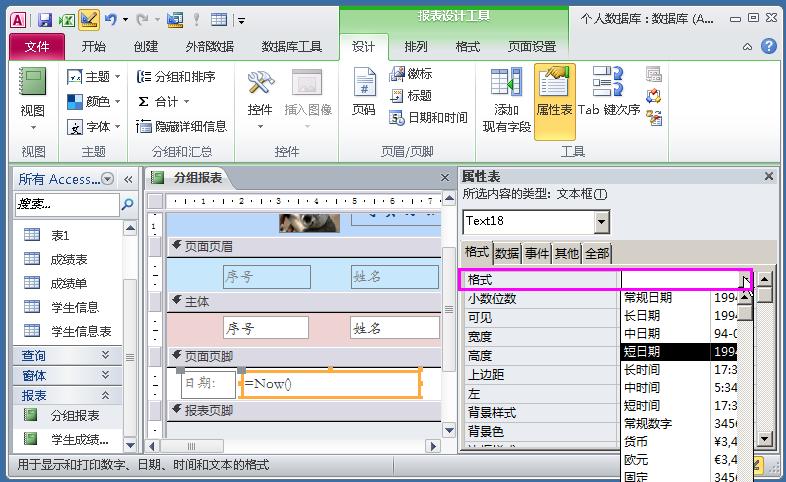Image resolution: width=786 pixels, height=482 pixels.
Task: Click the 颜色 (Colors) icon
Action: (75, 102)
